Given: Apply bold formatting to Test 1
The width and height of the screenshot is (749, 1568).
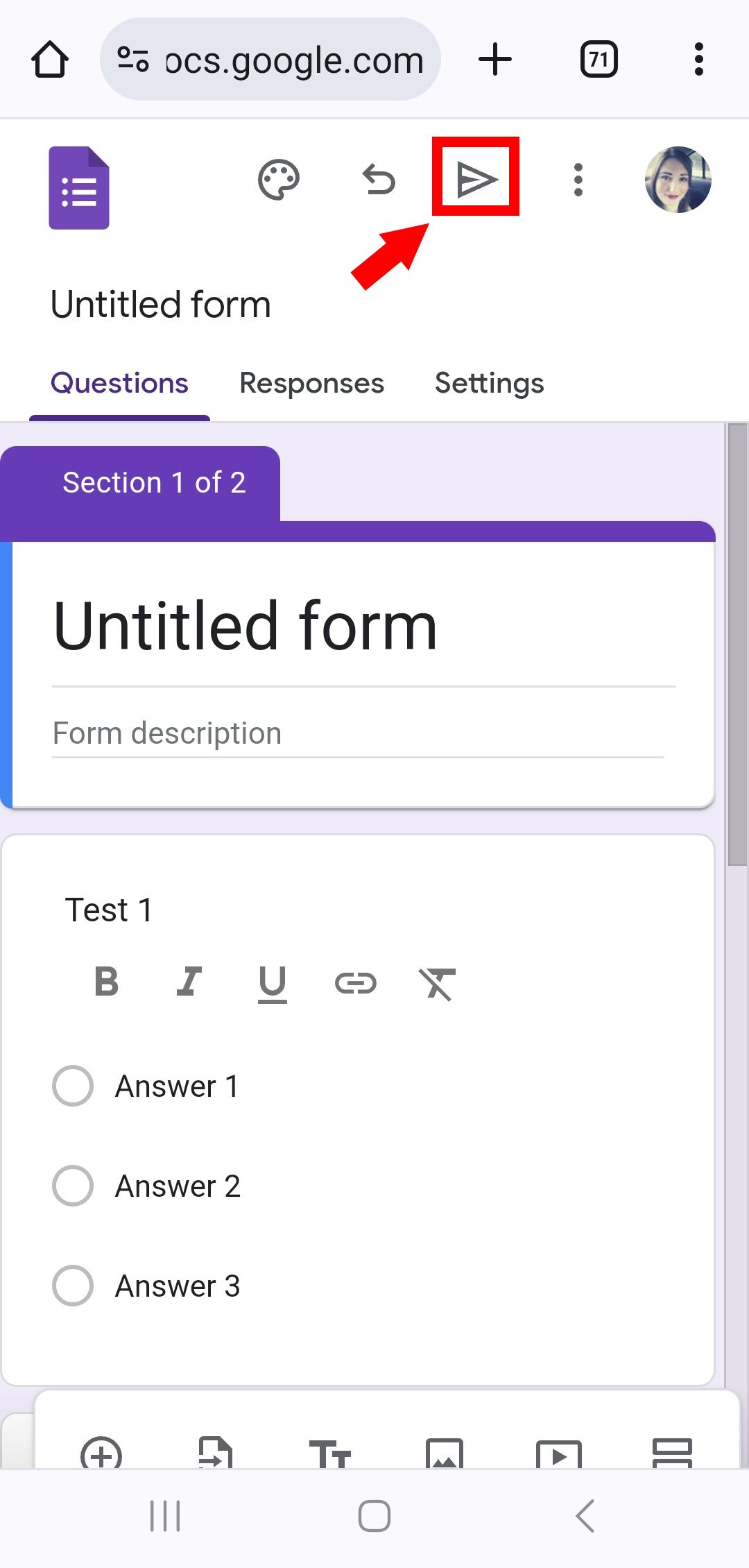Looking at the screenshot, I should click(x=105, y=982).
